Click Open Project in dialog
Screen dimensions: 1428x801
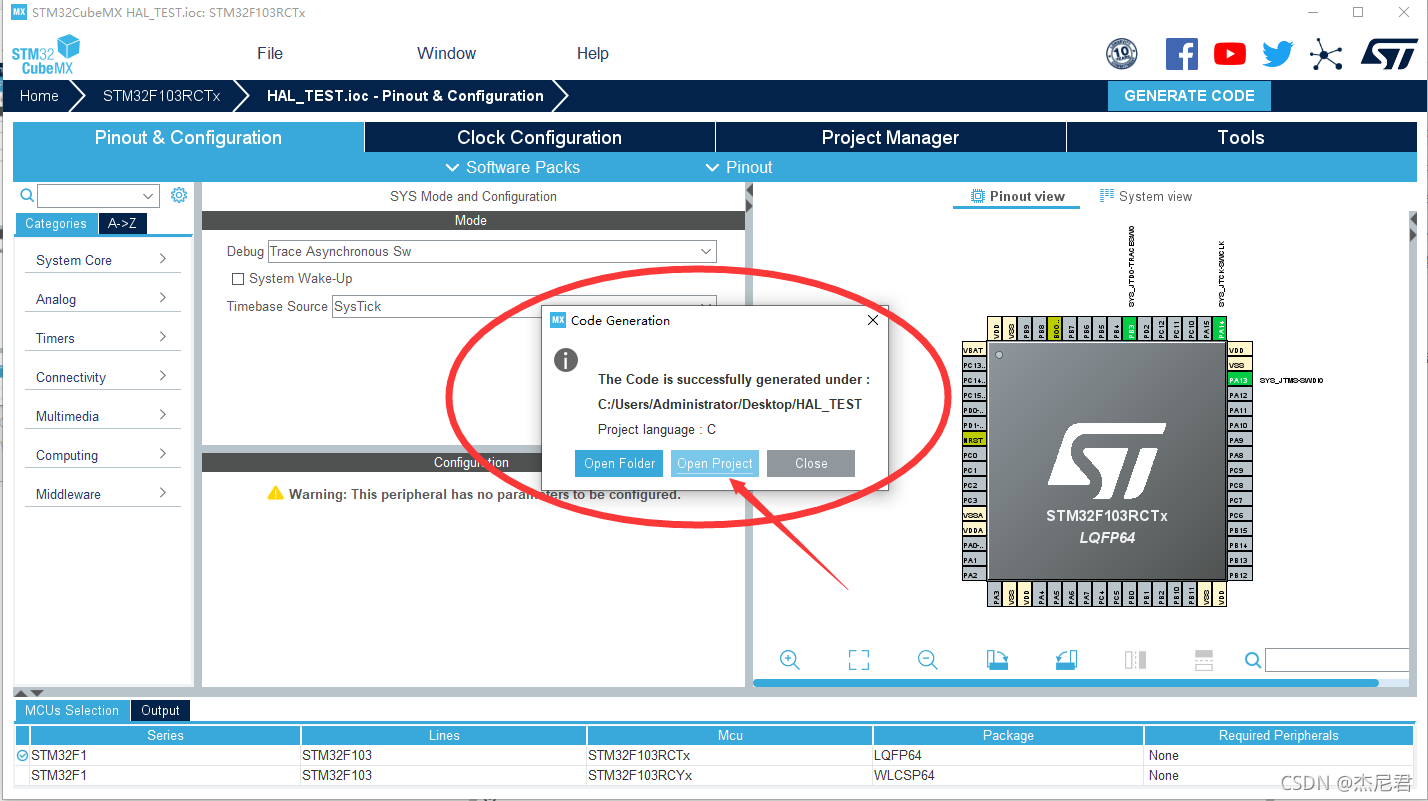(x=715, y=464)
